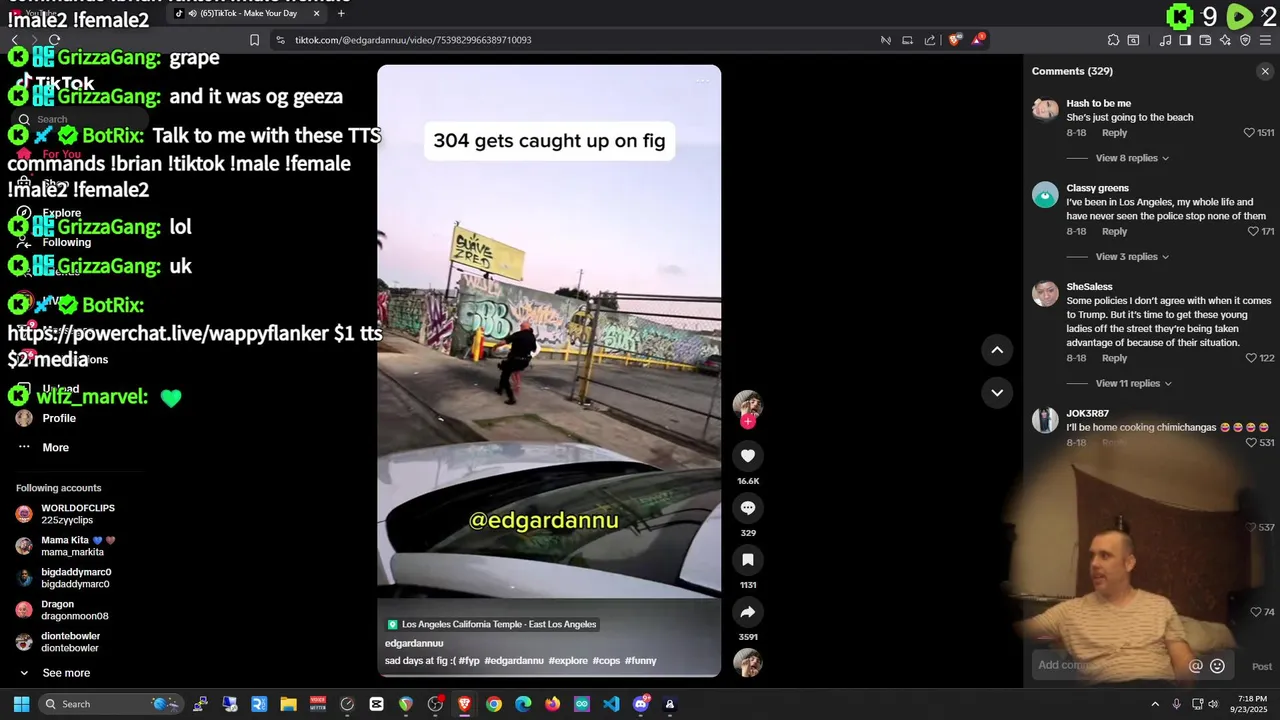Reply to 'Hash to be me' comment
The image size is (1280, 720).
[1114, 133]
